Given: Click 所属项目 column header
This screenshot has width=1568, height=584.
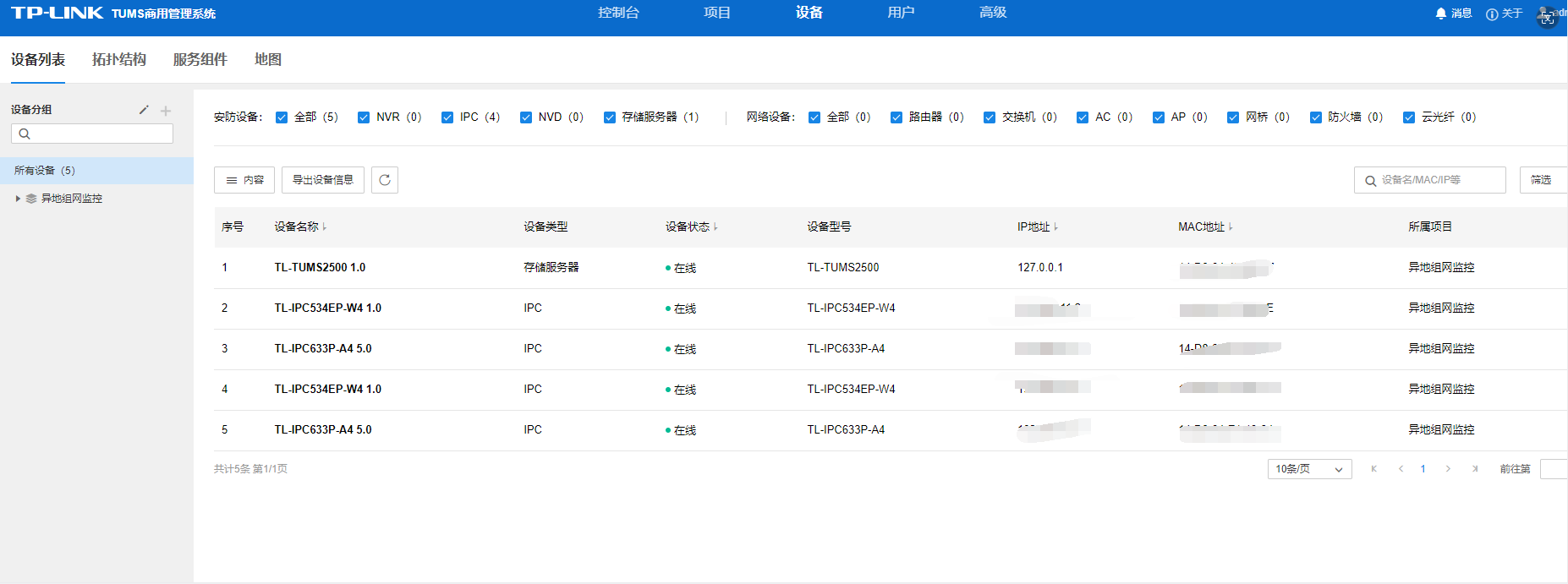Looking at the screenshot, I should click(1430, 227).
